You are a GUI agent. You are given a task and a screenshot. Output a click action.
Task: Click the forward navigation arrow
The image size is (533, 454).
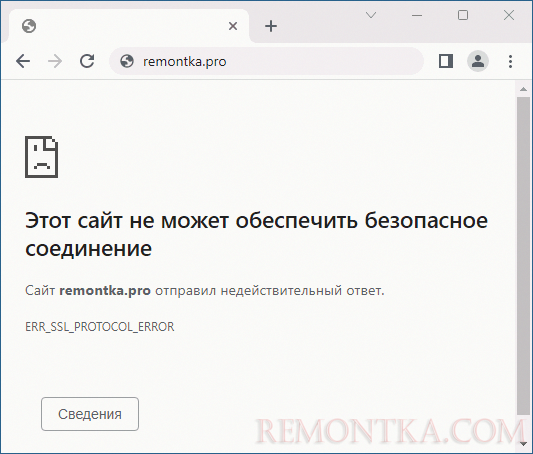[x=55, y=62]
